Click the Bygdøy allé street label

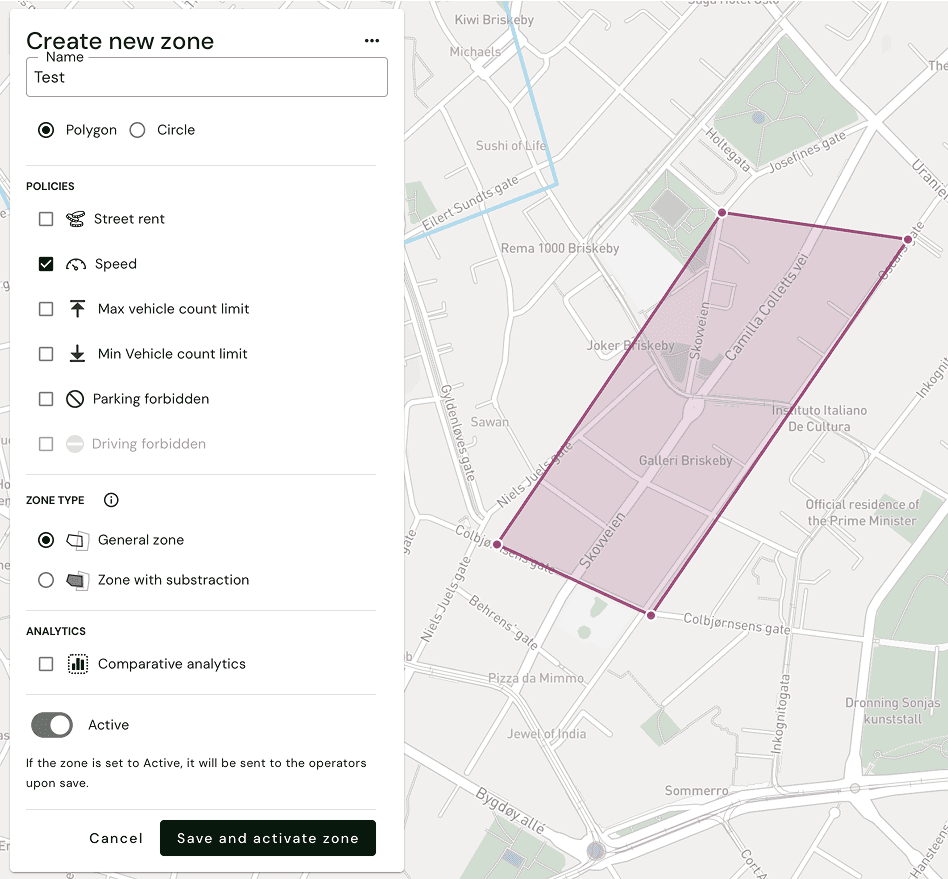pyautogui.click(x=511, y=811)
